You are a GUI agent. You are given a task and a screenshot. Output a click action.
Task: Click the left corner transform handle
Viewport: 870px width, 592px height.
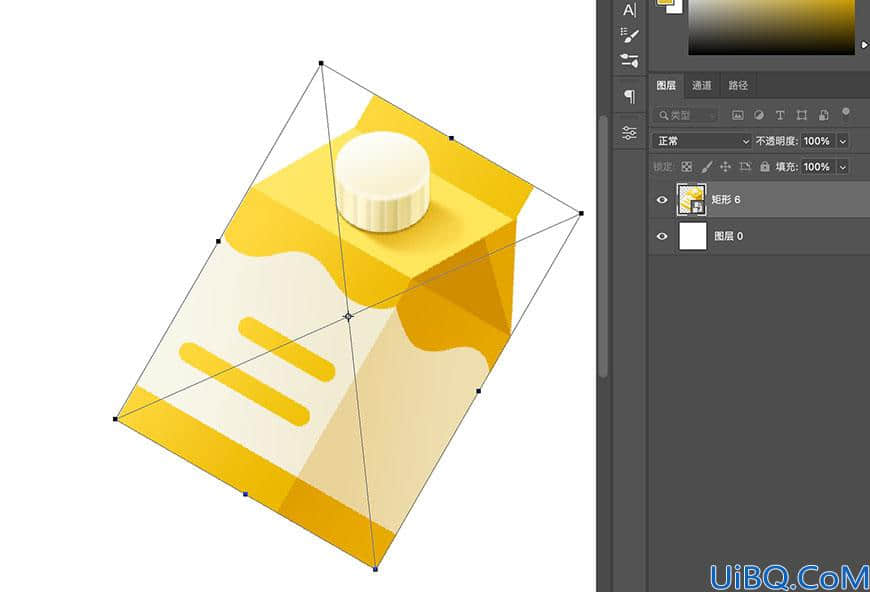(115, 419)
